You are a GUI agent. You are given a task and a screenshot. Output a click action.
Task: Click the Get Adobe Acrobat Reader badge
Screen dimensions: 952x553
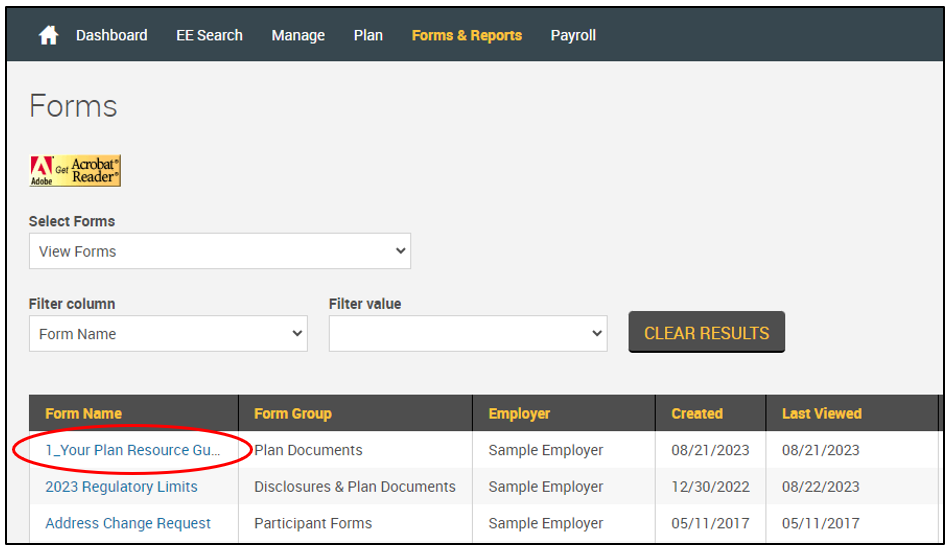(x=75, y=171)
